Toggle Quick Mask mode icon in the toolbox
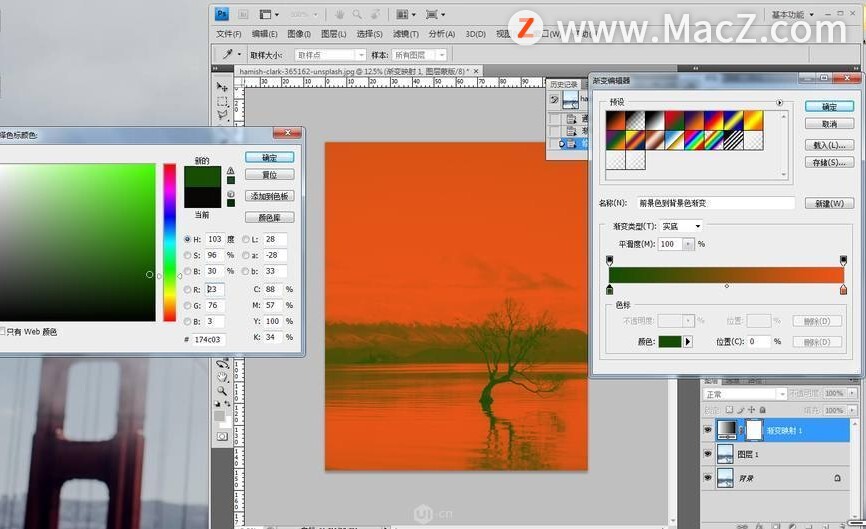 point(222,436)
